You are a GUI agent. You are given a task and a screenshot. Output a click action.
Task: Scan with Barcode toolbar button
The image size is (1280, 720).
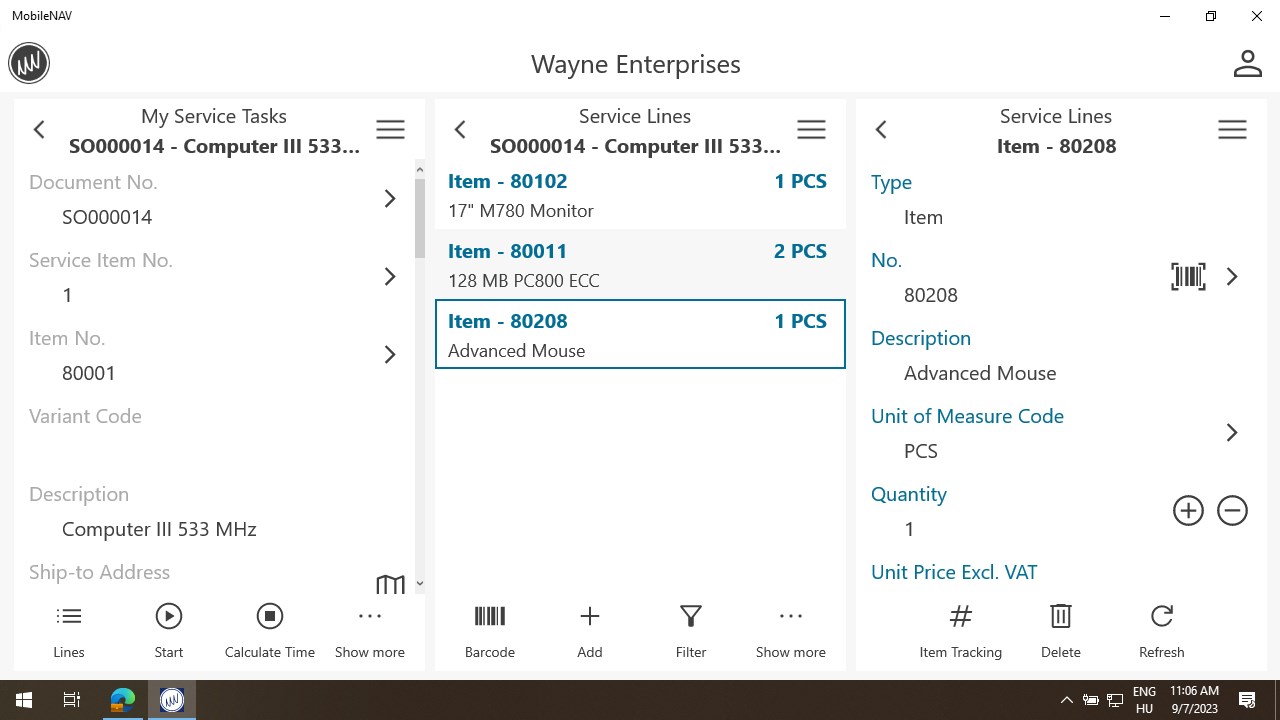pos(490,632)
